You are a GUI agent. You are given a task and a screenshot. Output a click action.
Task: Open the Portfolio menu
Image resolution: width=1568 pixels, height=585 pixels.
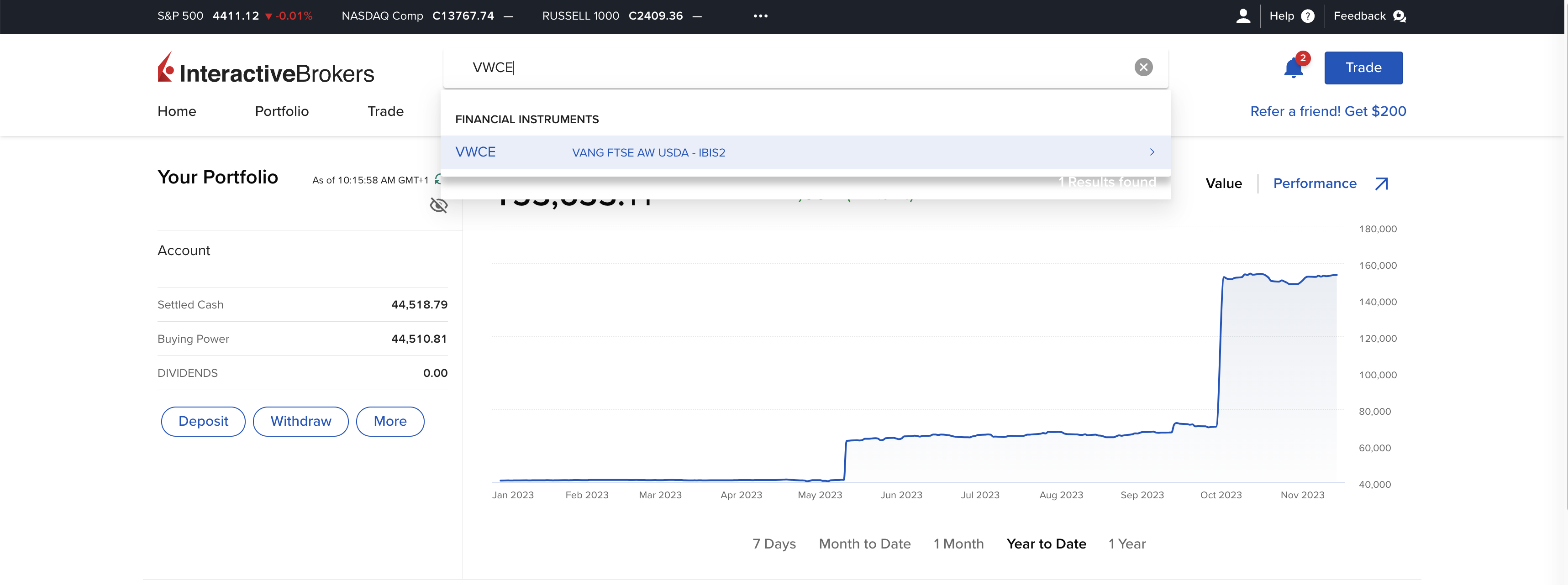[281, 111]
